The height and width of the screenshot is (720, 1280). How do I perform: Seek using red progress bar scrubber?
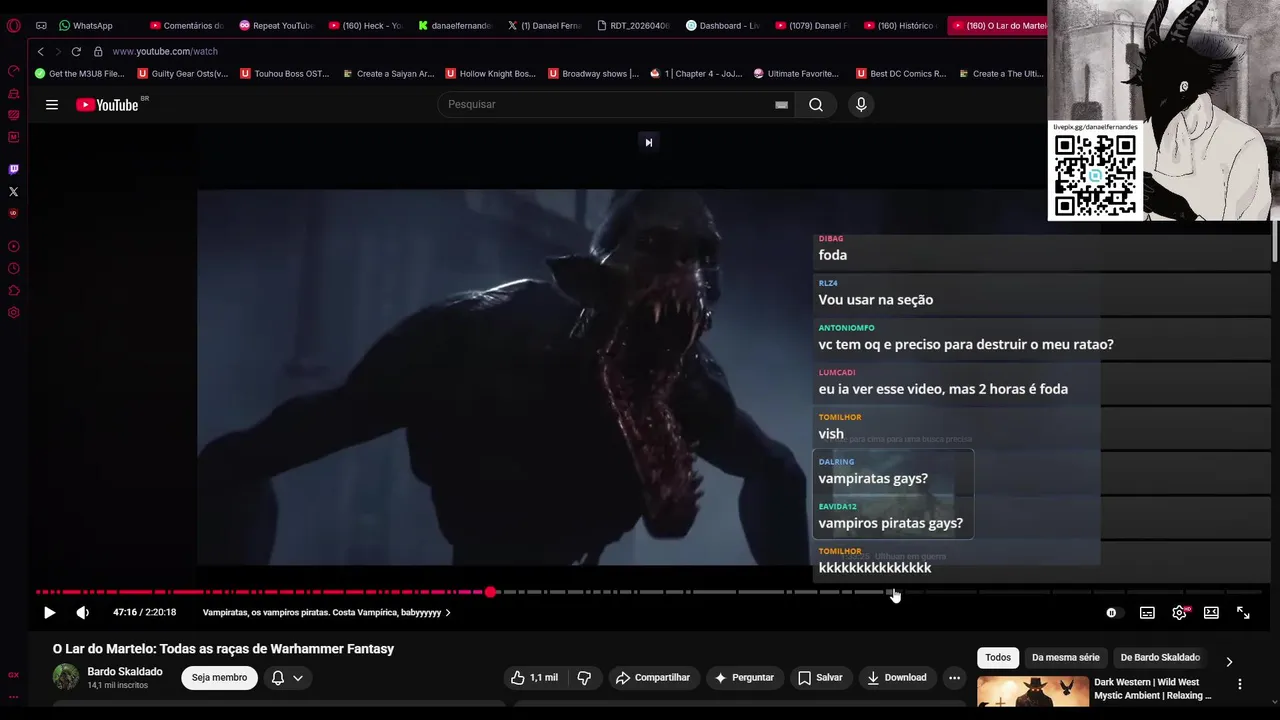(x=491, y=592)
